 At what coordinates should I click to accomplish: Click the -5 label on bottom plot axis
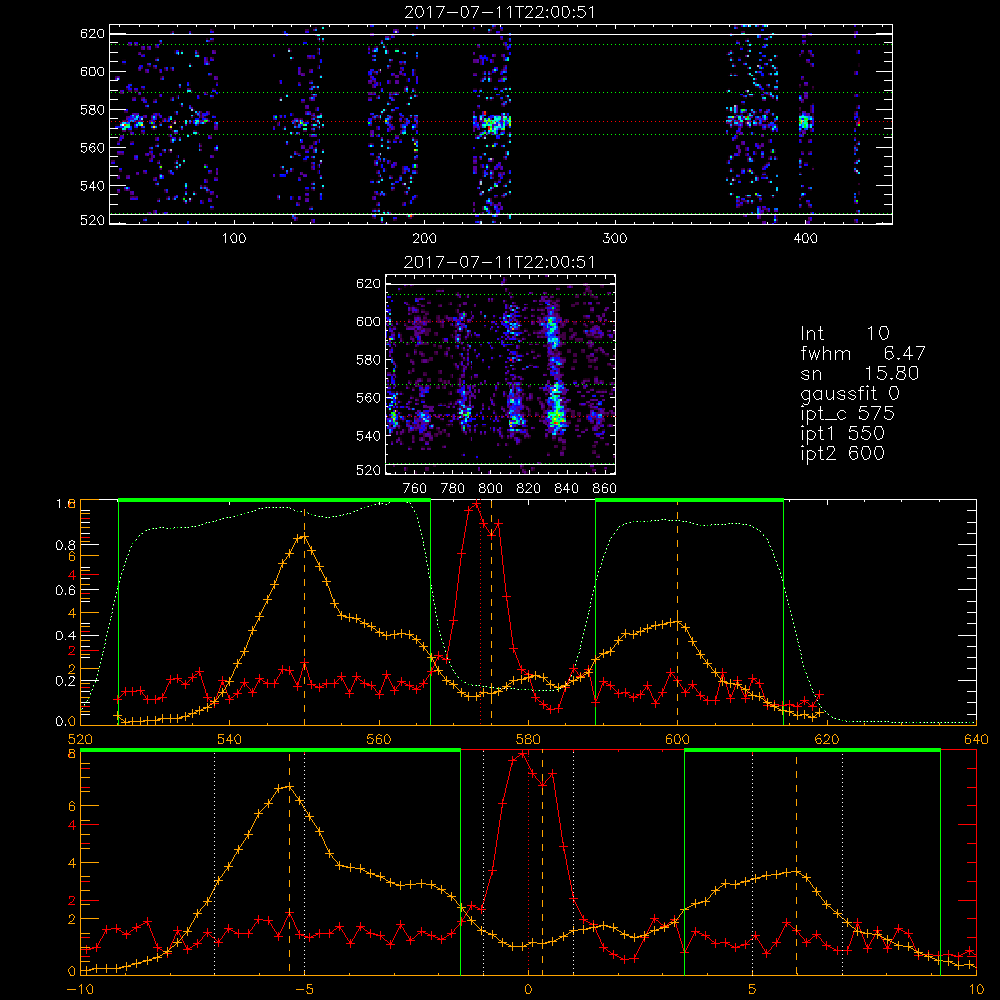pos(304,990)
